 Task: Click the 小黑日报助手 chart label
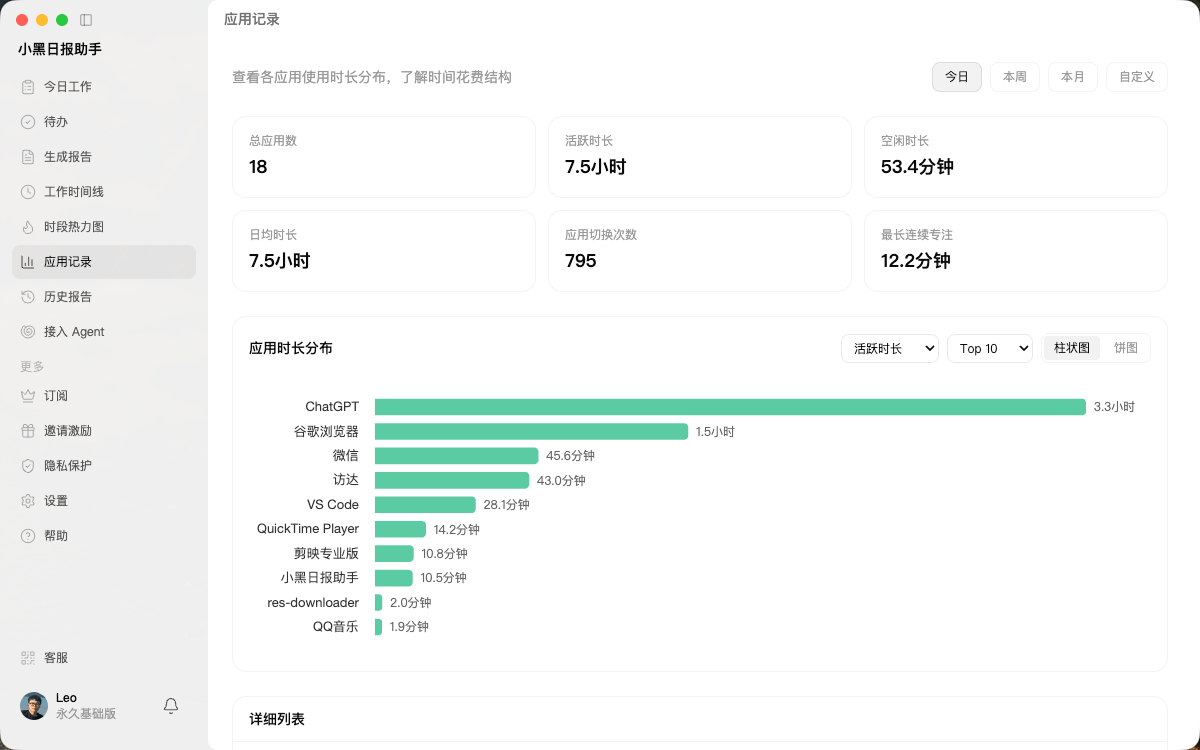click(x=319, y=578)
